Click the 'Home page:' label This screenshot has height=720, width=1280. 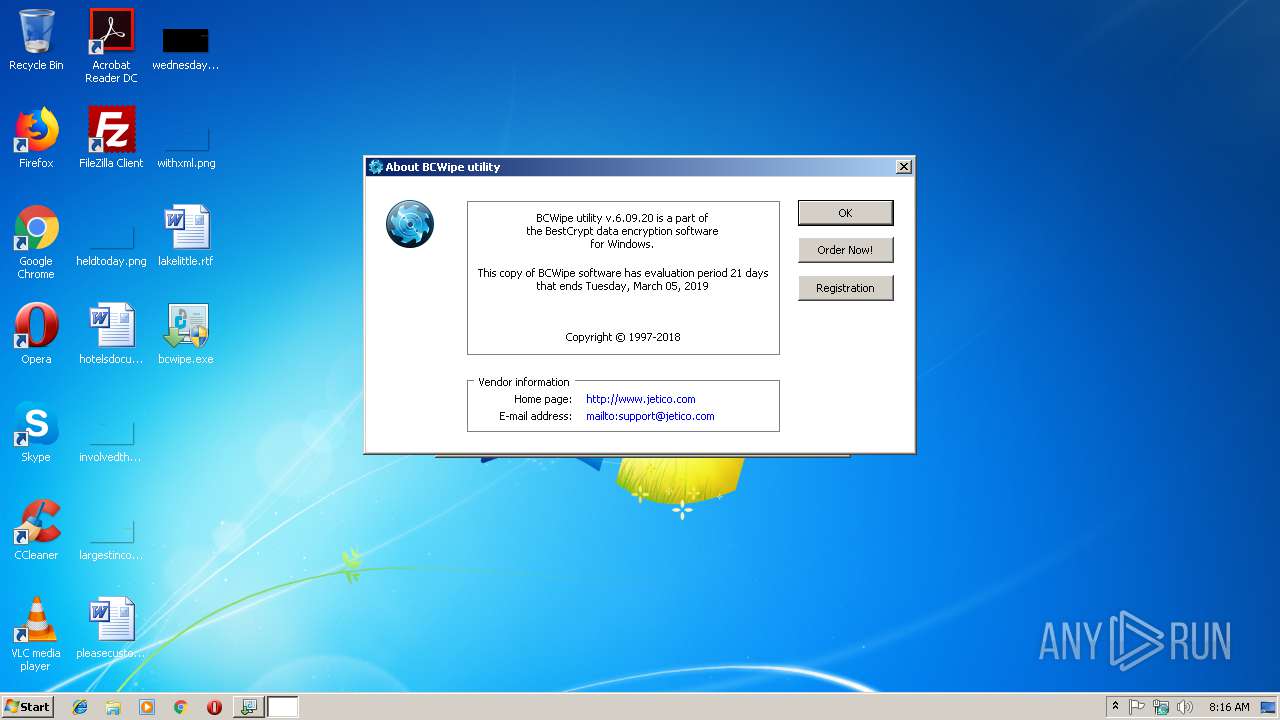point(543,399)
